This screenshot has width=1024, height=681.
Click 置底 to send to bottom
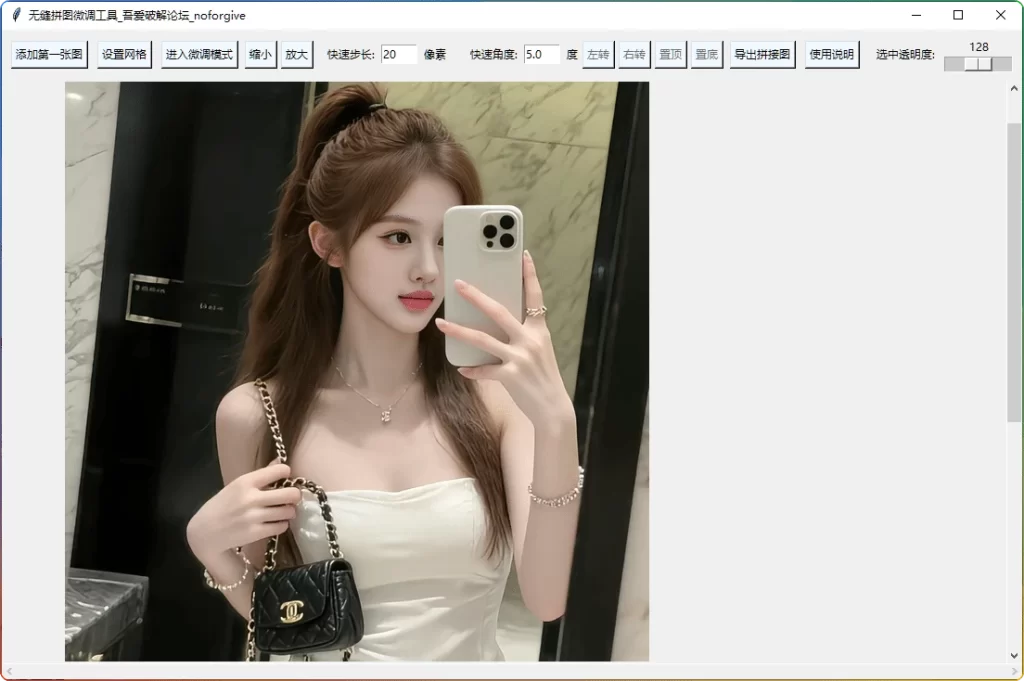[x=706, y=55]
